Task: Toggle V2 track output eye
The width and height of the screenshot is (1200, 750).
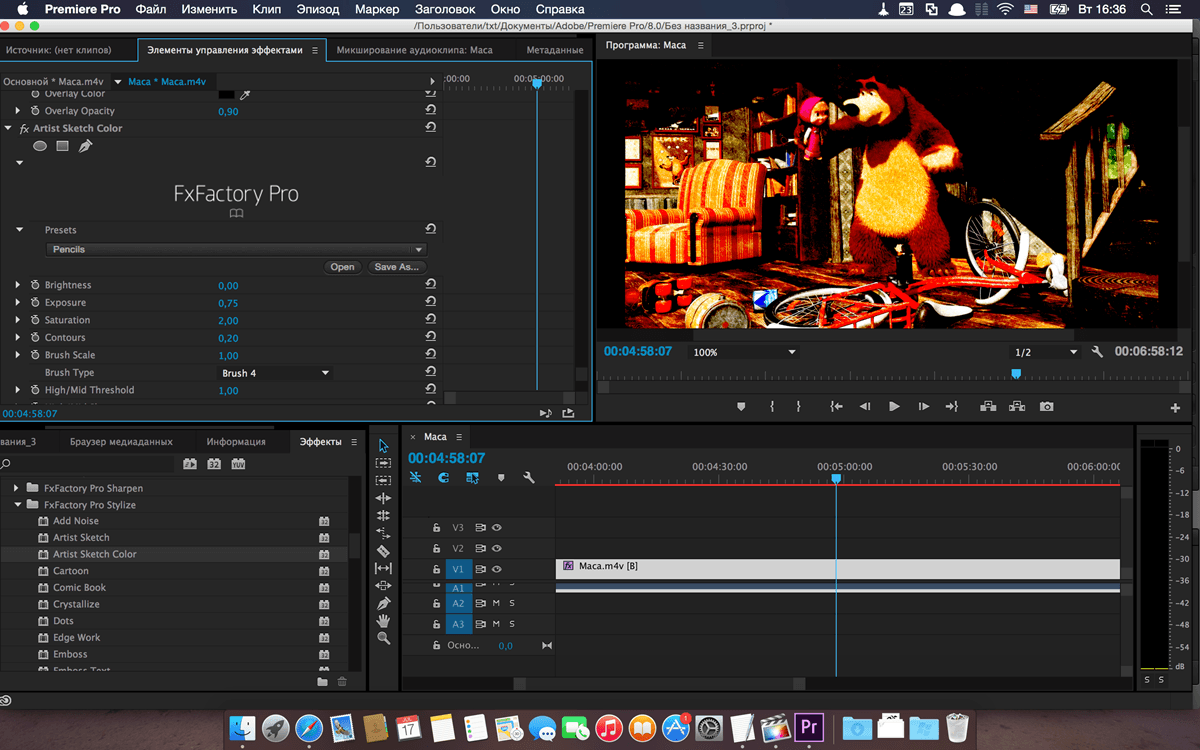Action: click(x=496, y=548)
